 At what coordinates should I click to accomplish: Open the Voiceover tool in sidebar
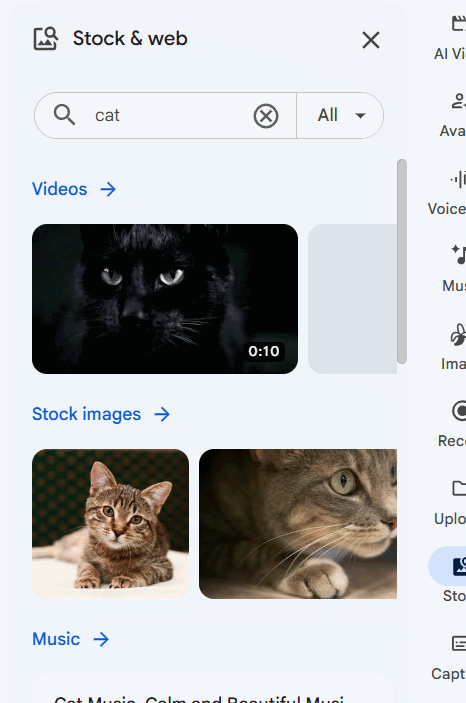click(447, 193)
